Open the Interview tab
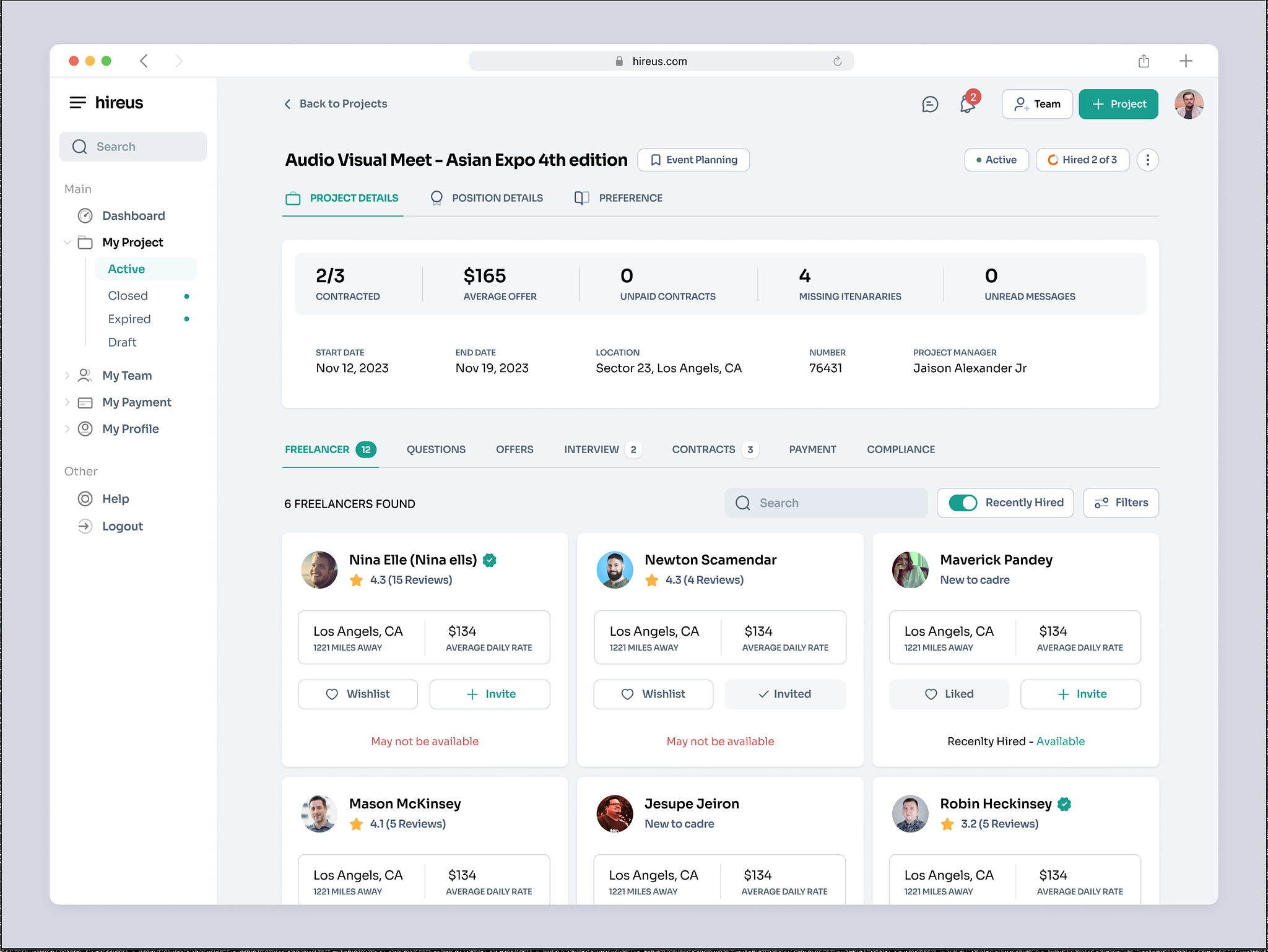Screen dimensions: 1268x952 [602, 450]
